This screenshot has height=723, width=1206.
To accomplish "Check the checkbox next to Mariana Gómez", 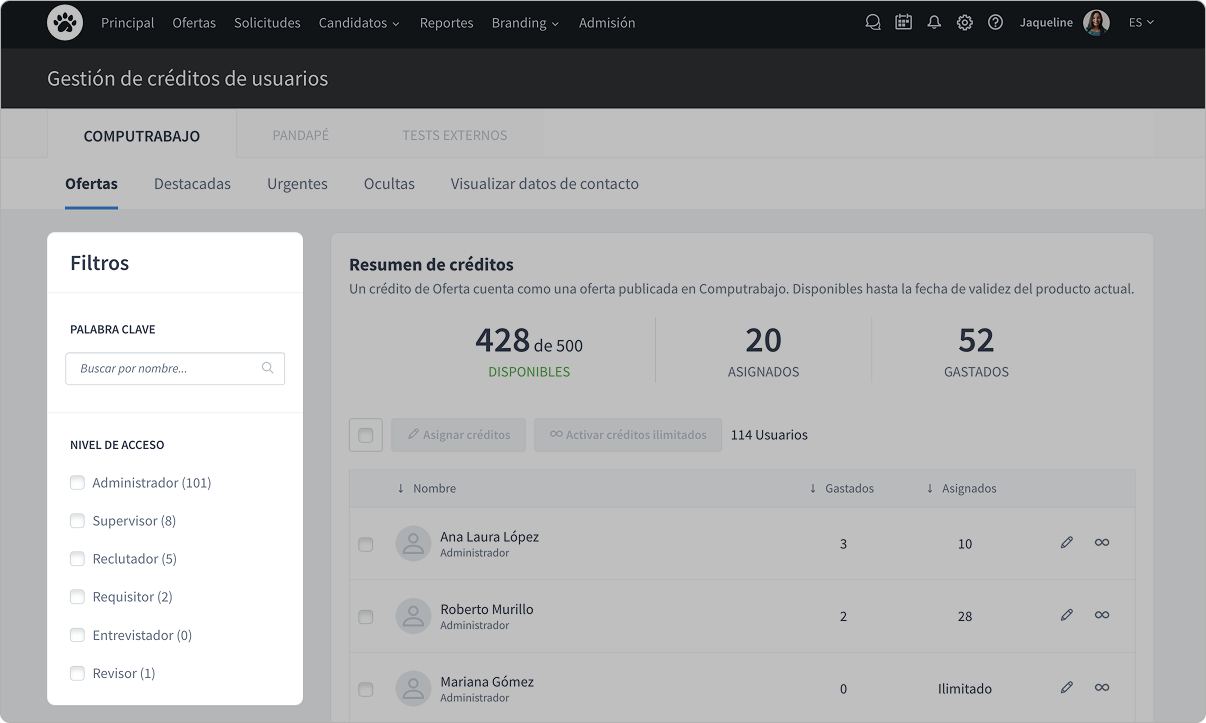I will click(366, 688).
